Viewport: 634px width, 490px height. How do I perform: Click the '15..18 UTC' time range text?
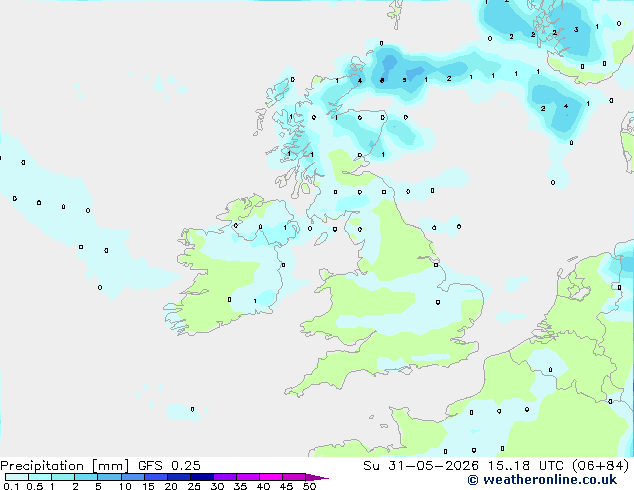click(x=525, y=466)
